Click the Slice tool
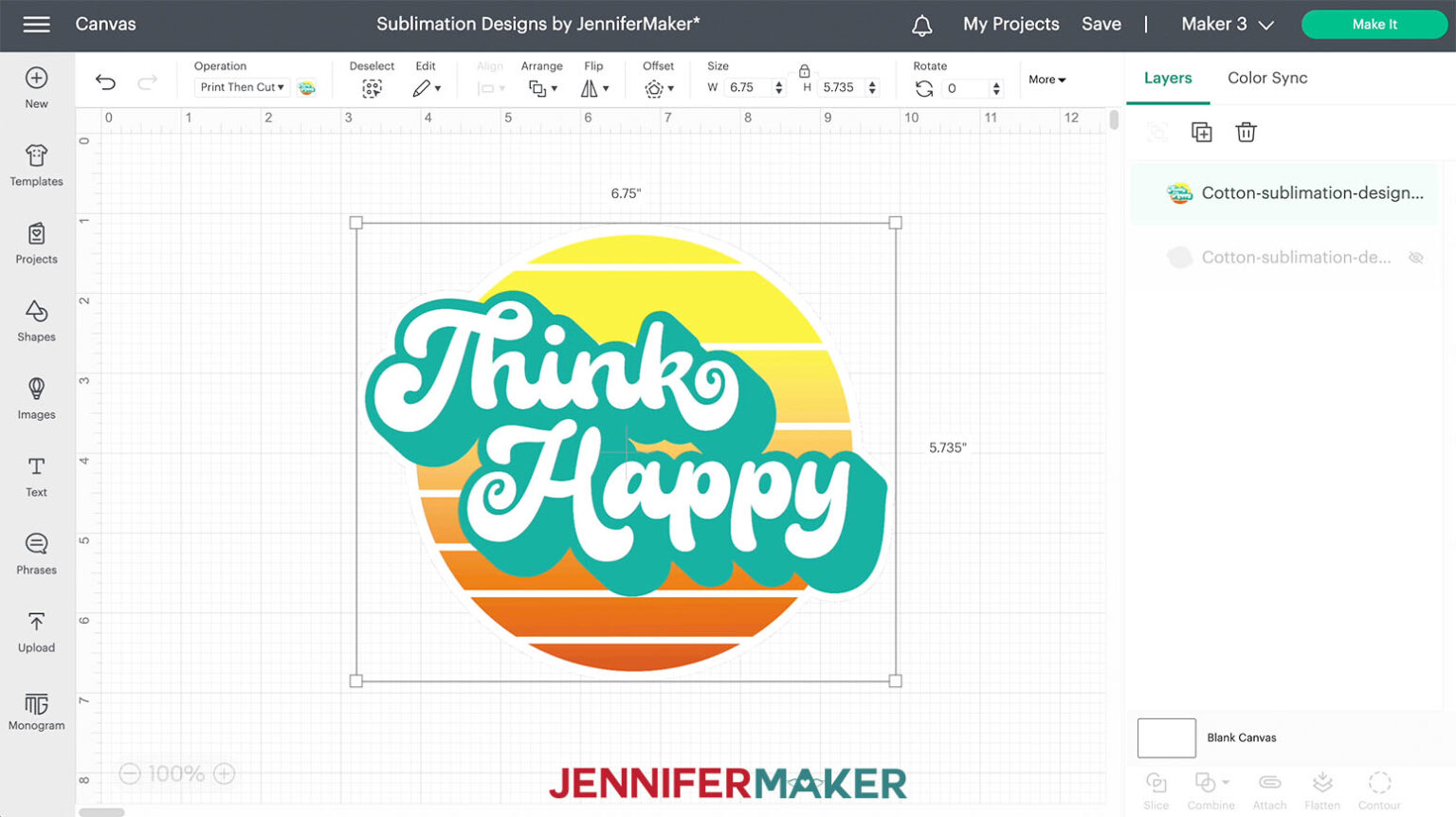 pos(1156,790)
